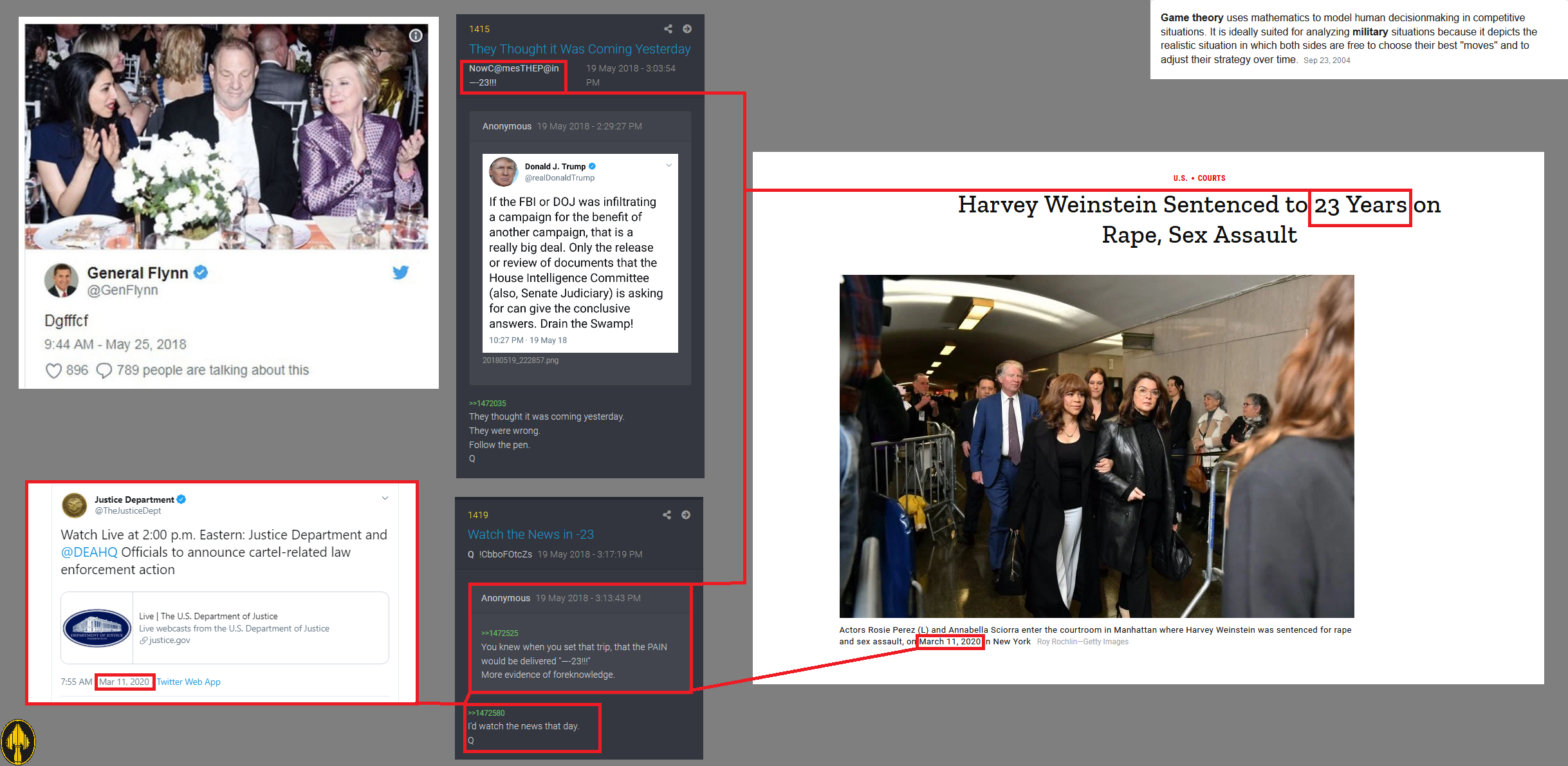Open 'Watch the News in -23' title
This screenshot has height=766, width=1568.
tap(530, 534)
